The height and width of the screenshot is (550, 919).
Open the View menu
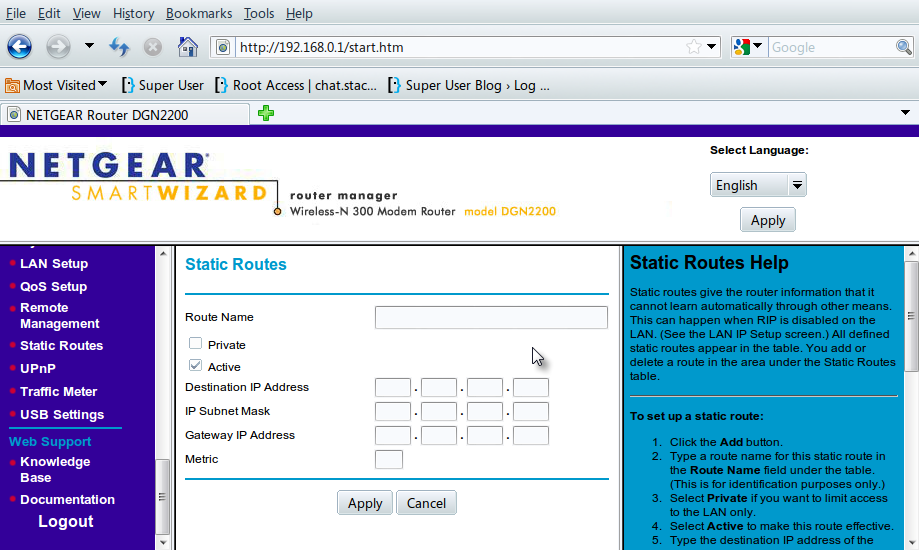86,13
